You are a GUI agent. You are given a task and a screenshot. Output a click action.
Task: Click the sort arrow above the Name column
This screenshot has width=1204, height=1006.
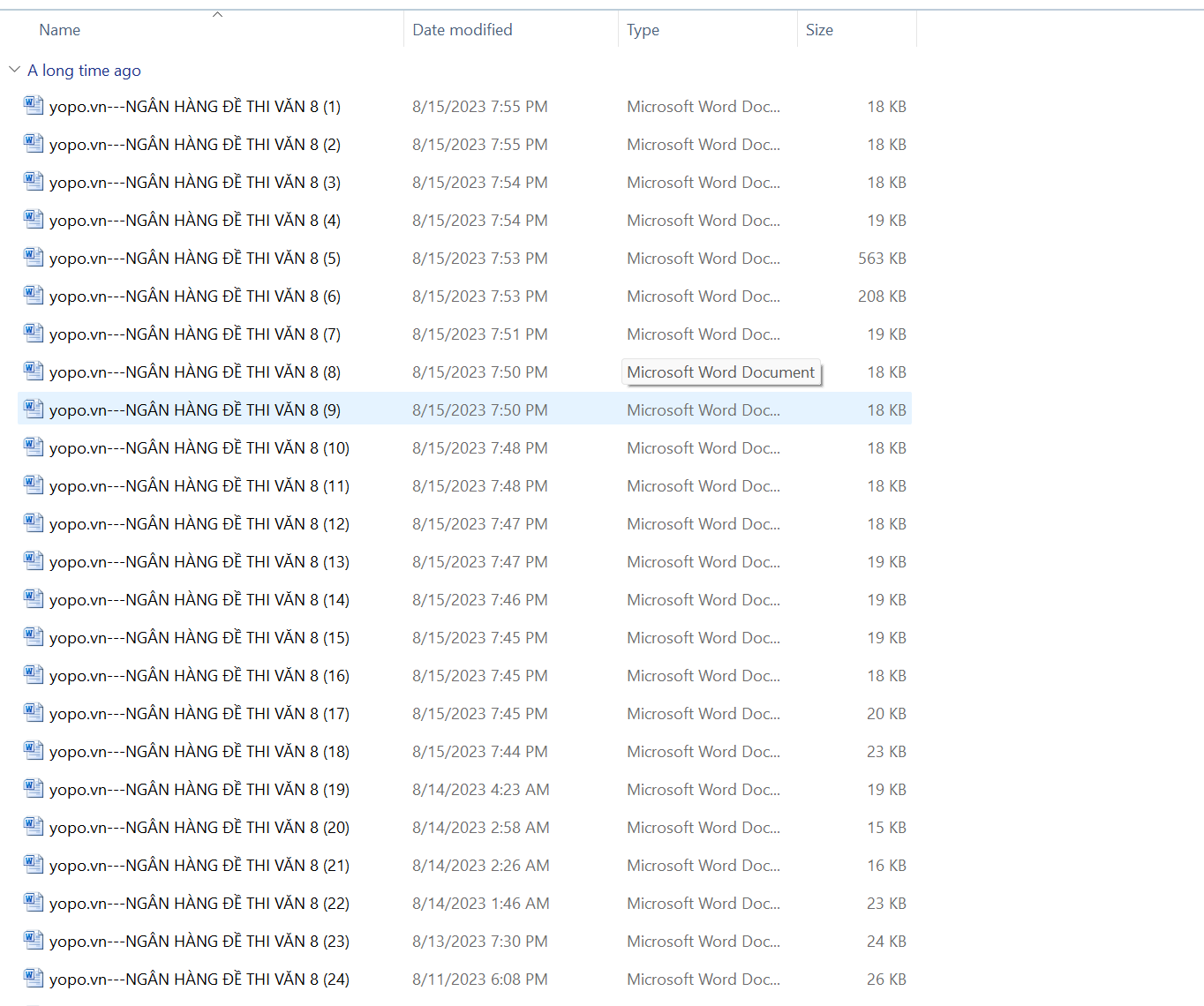pyautogui.click(x=217, y=14)
